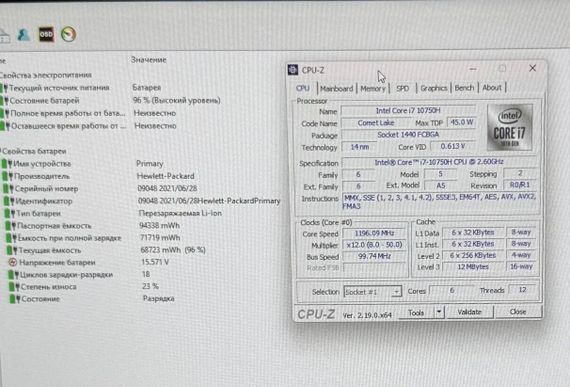Open the gauge sensor toolbar icon
570x387 pixels.
point(68,34)
